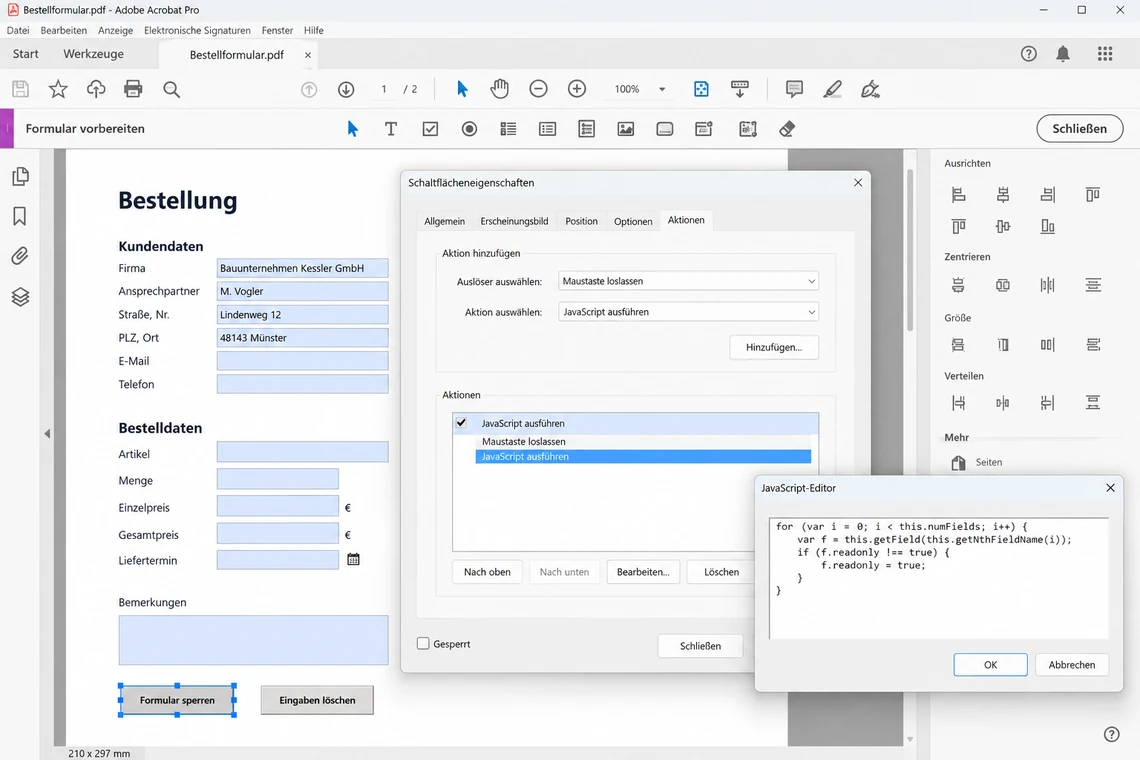Click the print icon
This screenshot has width=1140, height=760.
point(133,89)
